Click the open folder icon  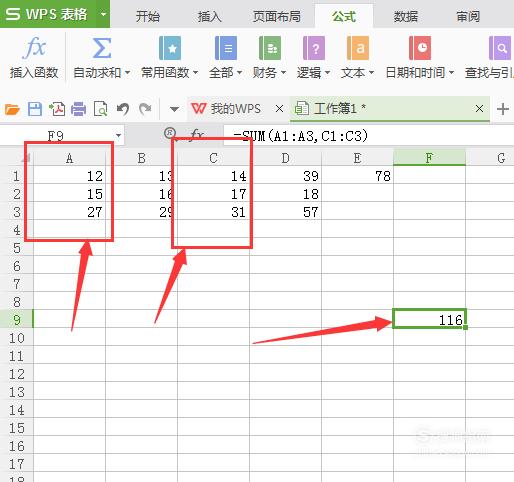pyautogui.click(x=12, y=109)
